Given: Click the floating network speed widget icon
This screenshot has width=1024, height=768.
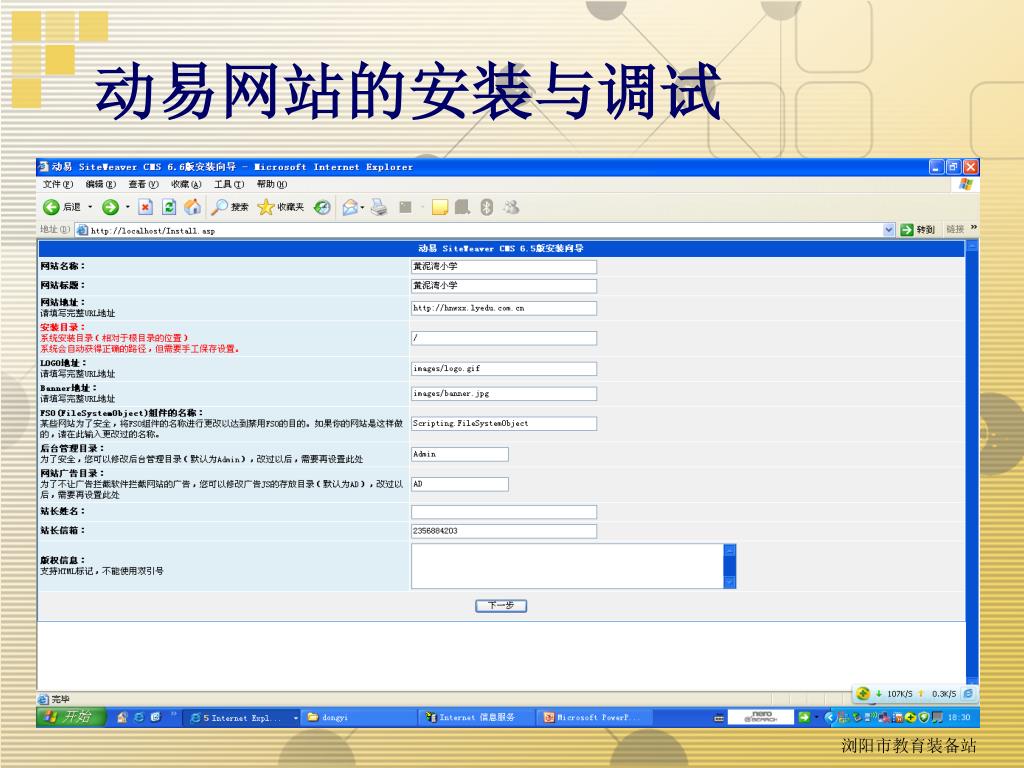Looking at the screenshot, I should point(863,693).
